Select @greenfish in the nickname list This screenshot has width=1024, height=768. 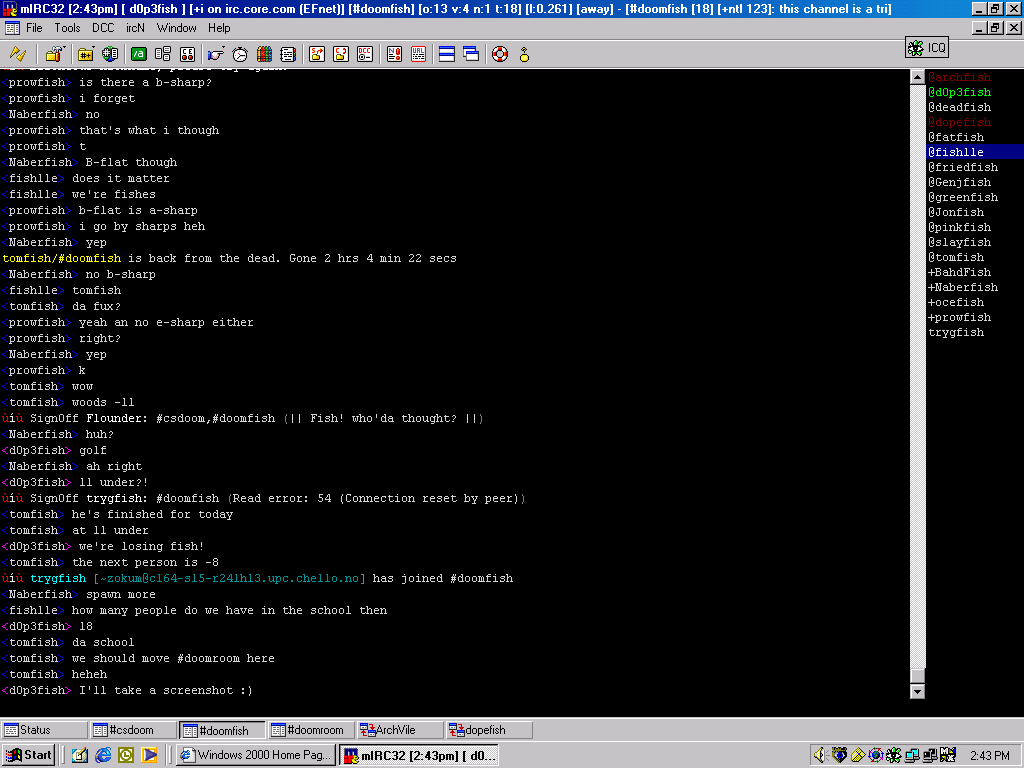point(962,197)
